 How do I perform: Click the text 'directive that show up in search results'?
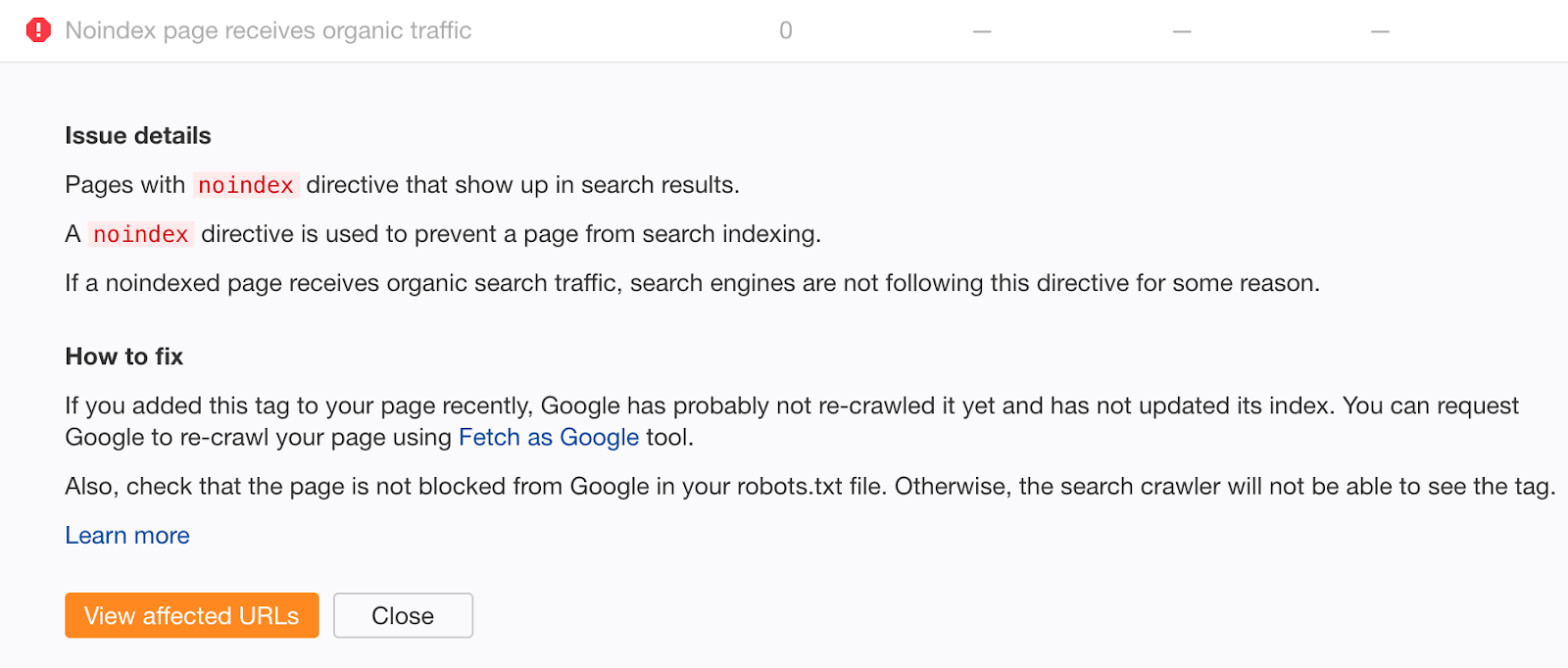click(522, 185)
